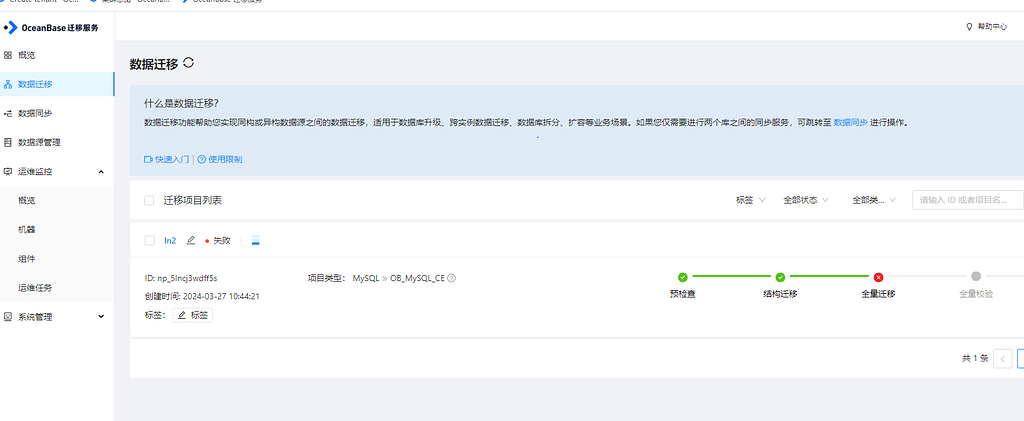The height and width of the screenshot is (421, 1024).
Task: Click the OceanBase migration service logo
Action: (52, 27)
